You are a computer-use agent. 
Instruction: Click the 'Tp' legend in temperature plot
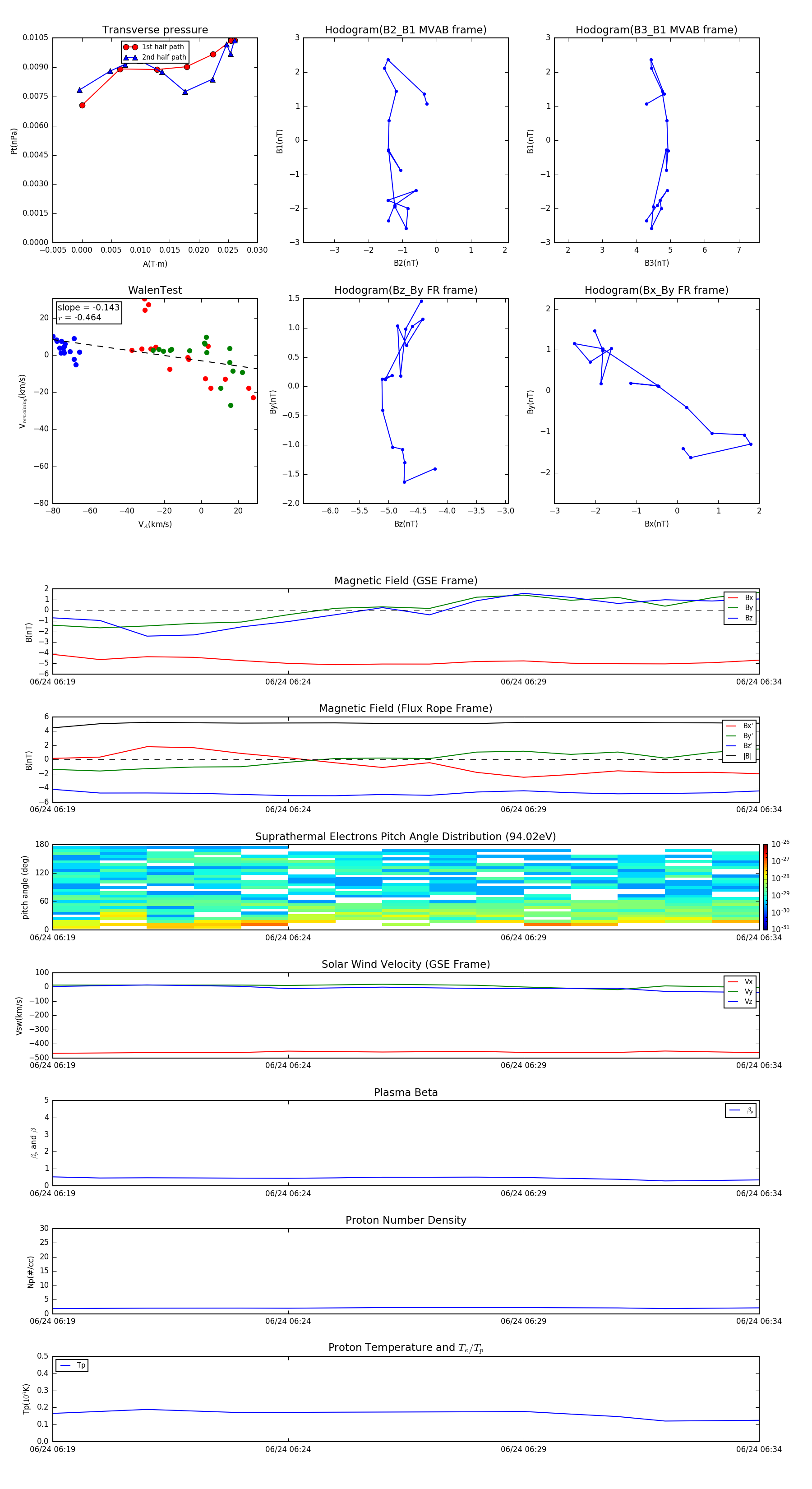[x=72, y=1365]
